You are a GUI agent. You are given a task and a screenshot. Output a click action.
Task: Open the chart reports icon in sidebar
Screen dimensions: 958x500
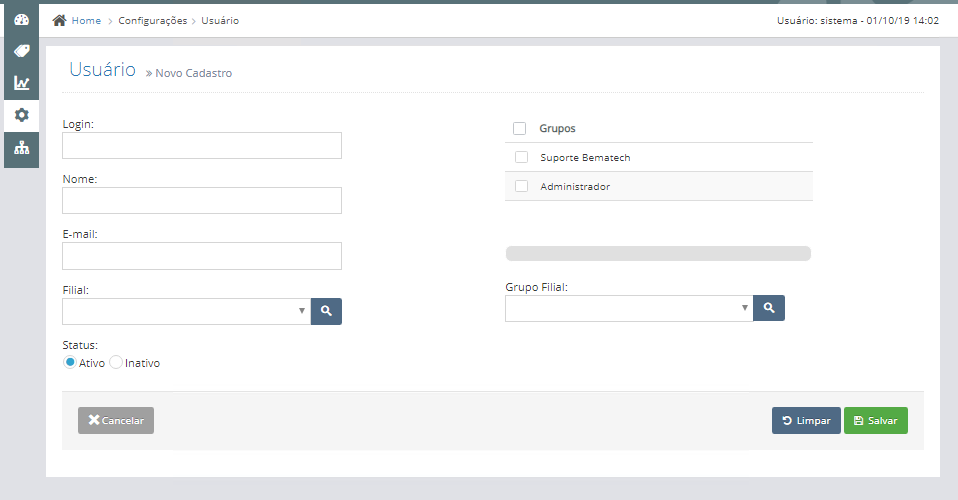click(21, 83)
